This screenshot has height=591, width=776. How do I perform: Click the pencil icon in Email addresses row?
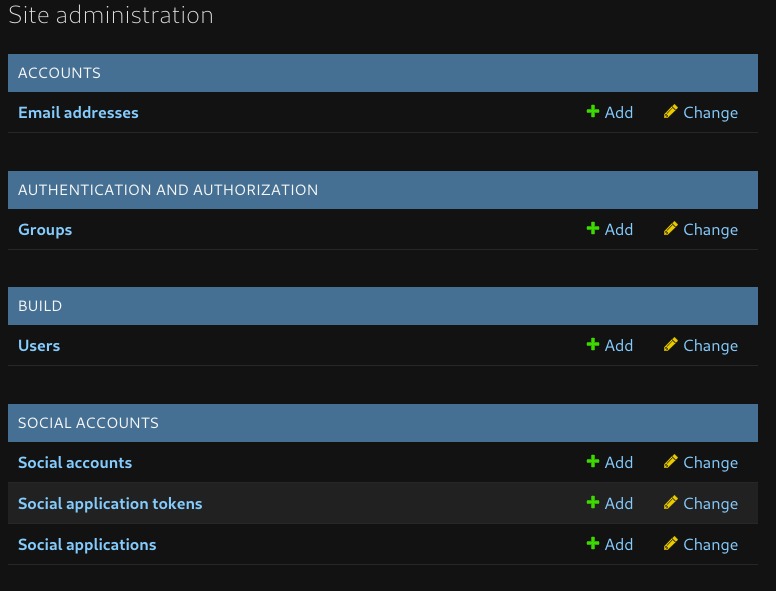(671, 111)
